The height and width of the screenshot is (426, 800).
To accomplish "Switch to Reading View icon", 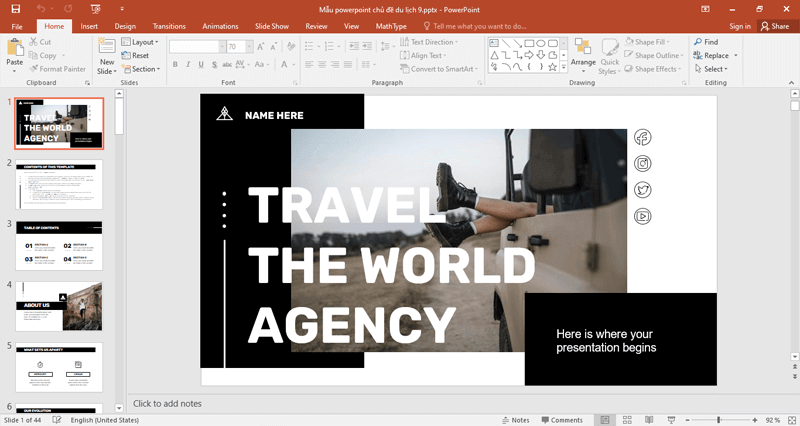I will 649,420.
